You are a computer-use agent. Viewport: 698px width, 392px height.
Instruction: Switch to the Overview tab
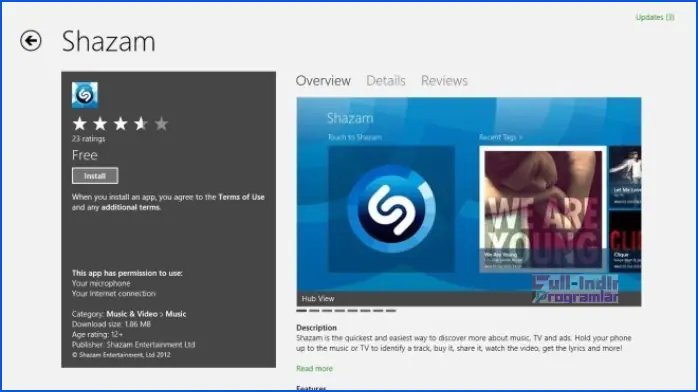[323, 81]
